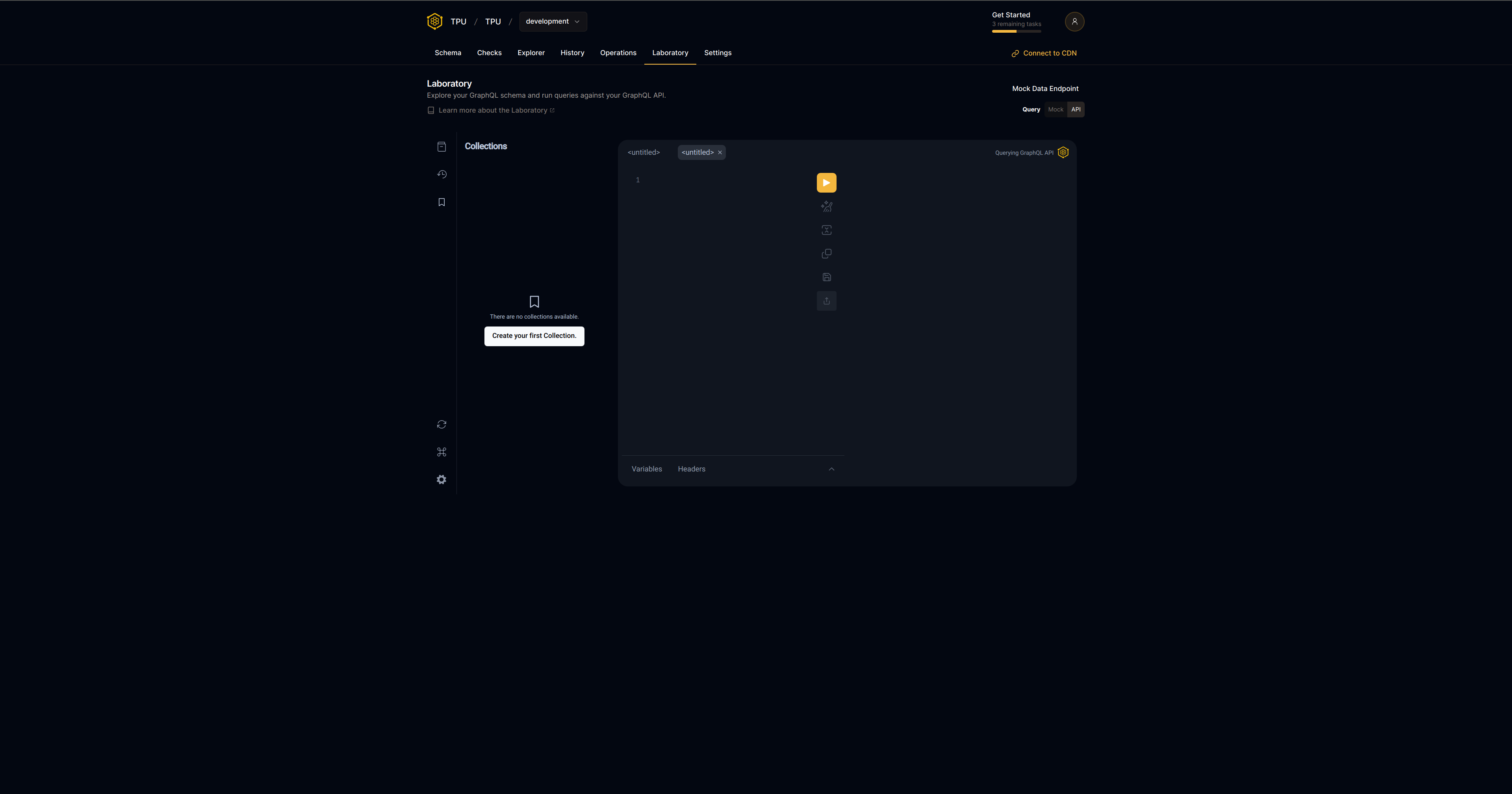The image size is (1512, 794).
Task: Open the documentation panel icon in the sidebar
Action: pyautogui.click(x=442, y=146)
